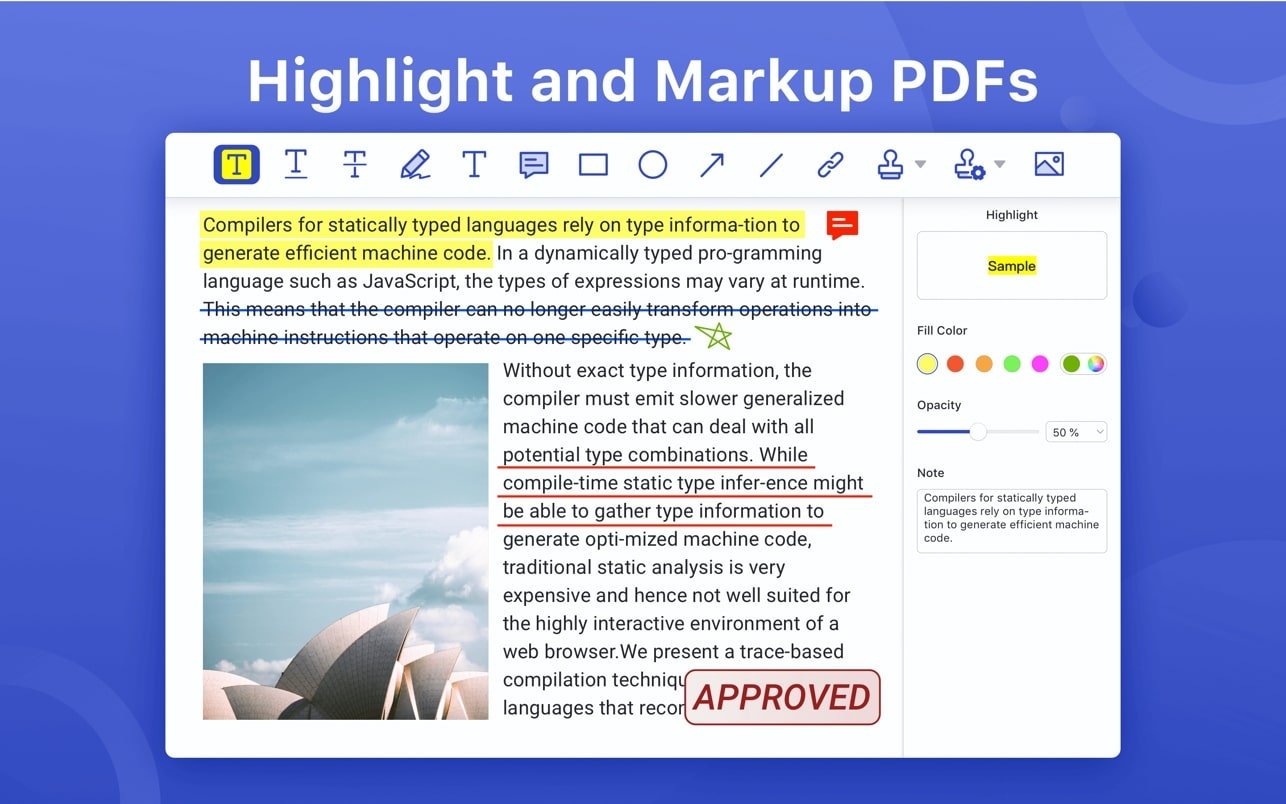Choose the Arrow annotation tool
Screen dimensions: 1286x804
[712, 165]
